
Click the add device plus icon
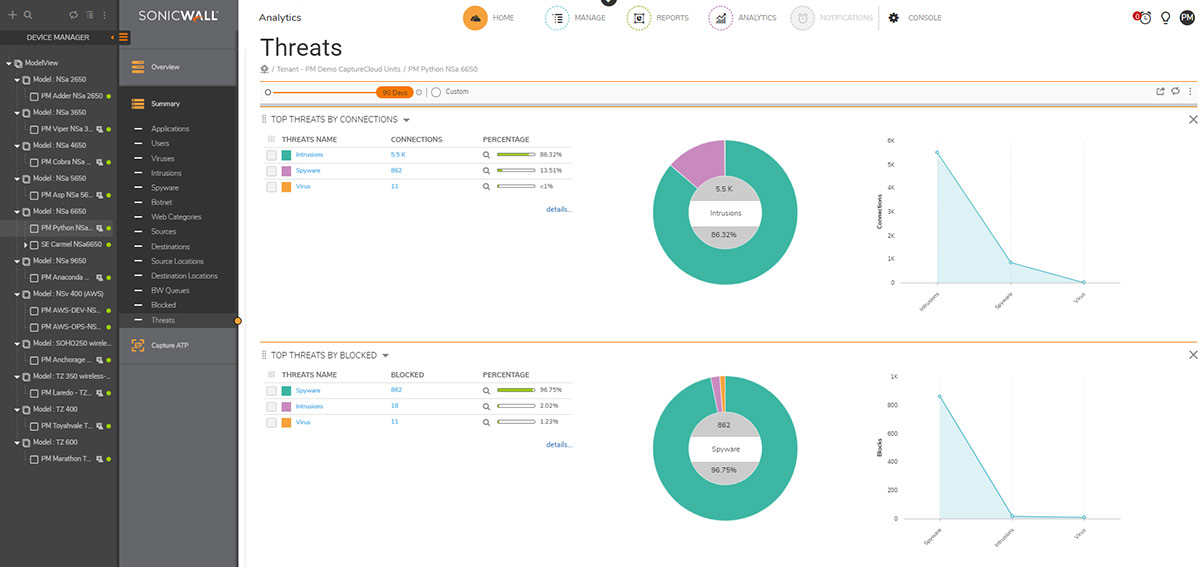tap(12, 15)
